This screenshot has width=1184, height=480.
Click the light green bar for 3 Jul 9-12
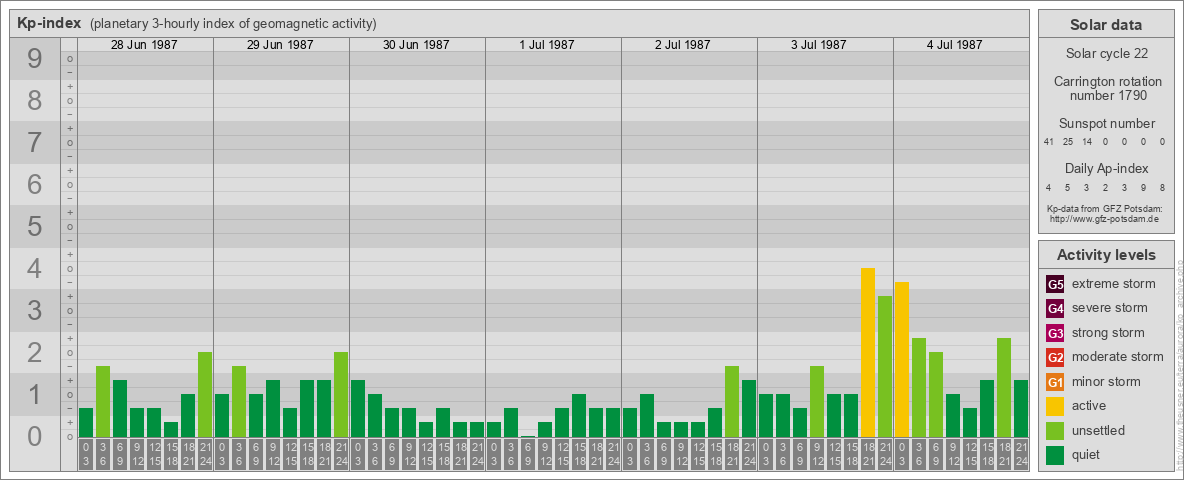[x=817, y=402]
